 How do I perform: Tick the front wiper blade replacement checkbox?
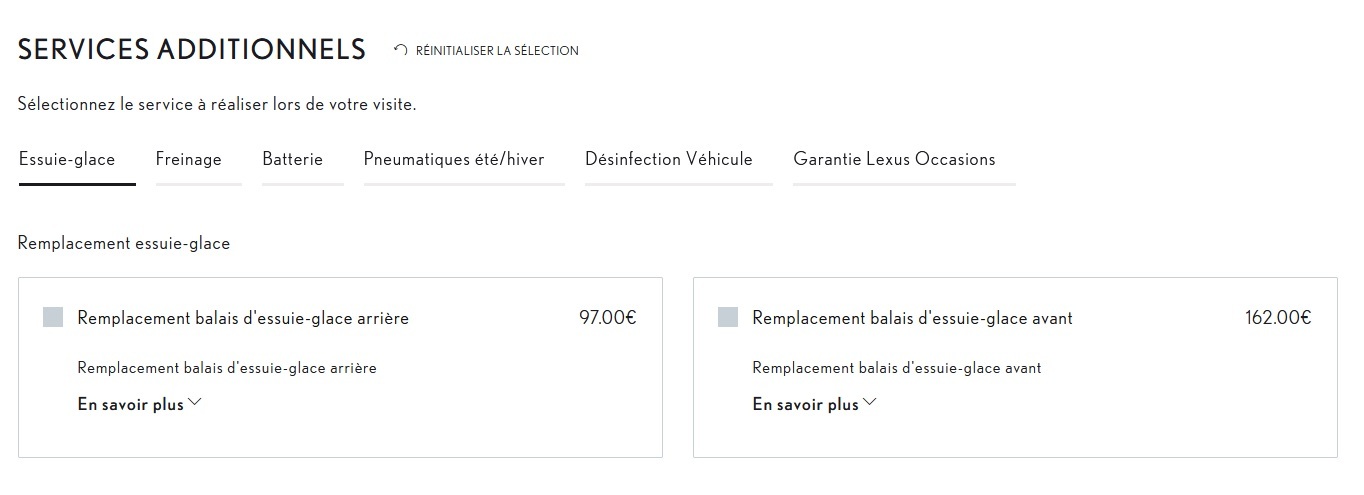(728, 318)
